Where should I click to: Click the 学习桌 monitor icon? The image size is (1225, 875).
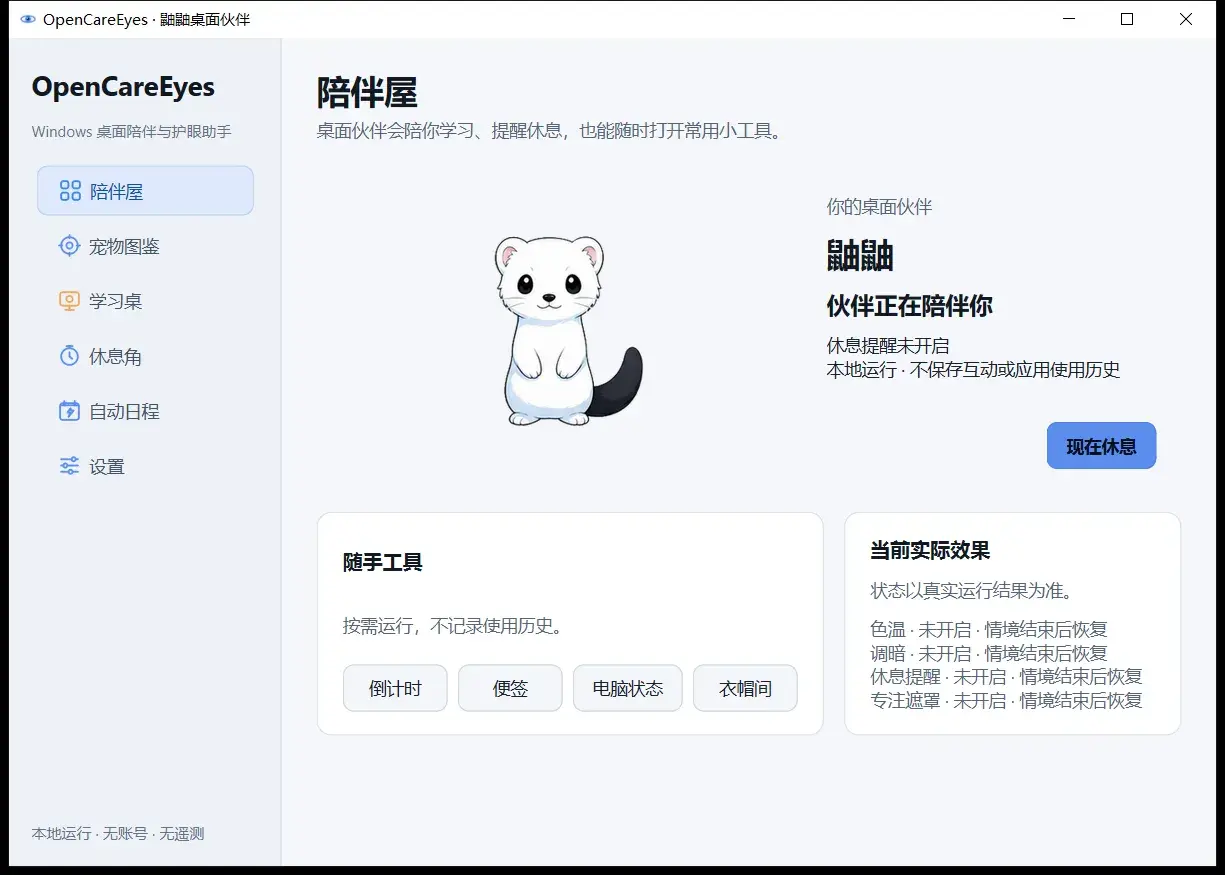[69, 301]
